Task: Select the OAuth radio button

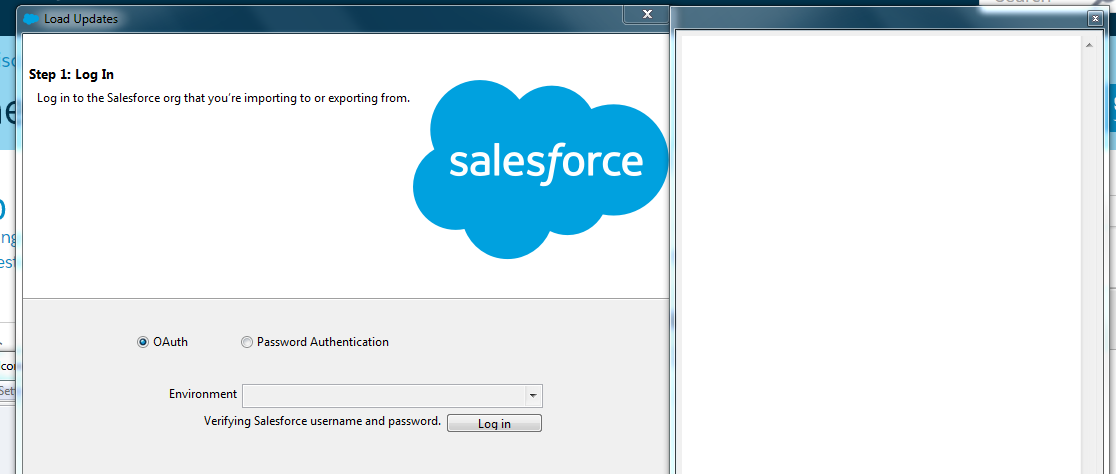Action: [x=142, y=342]
